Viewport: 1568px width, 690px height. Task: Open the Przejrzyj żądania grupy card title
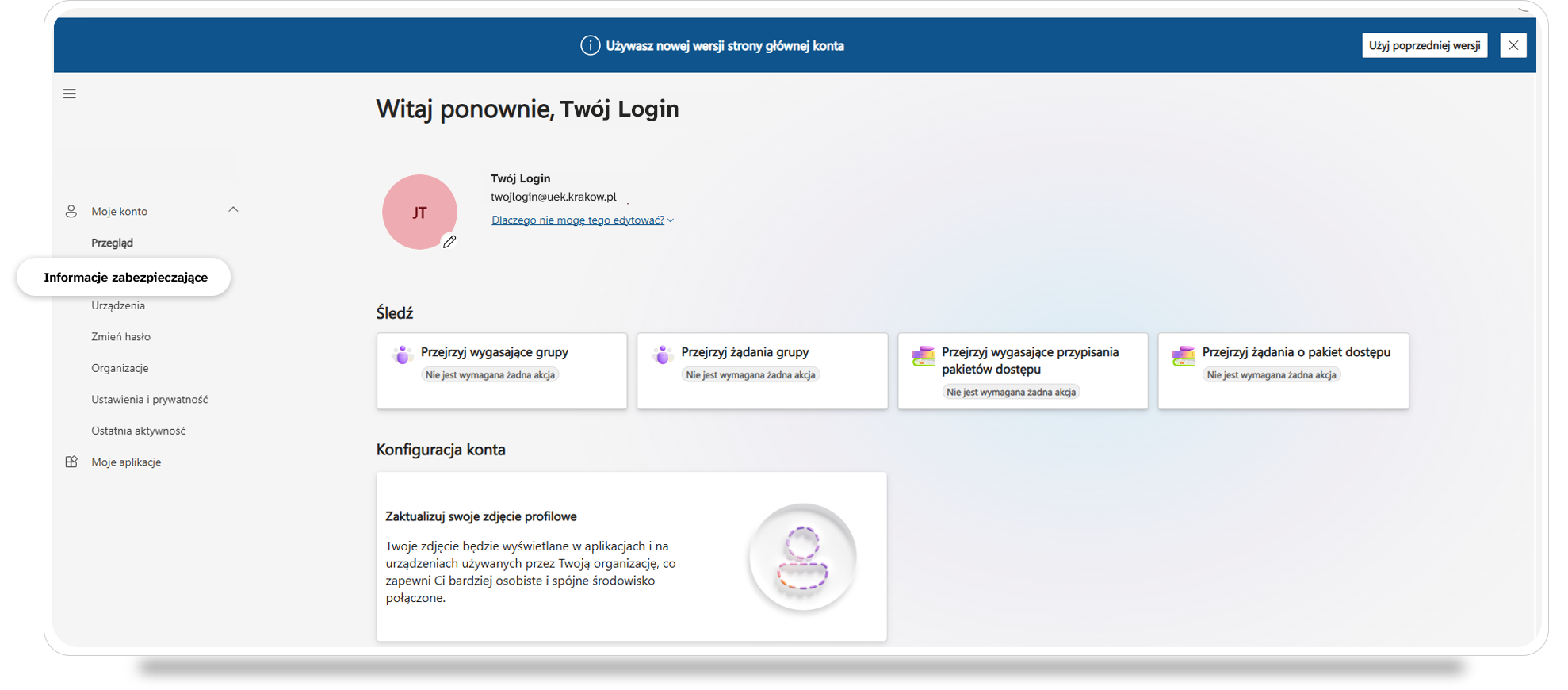point(745,352)
